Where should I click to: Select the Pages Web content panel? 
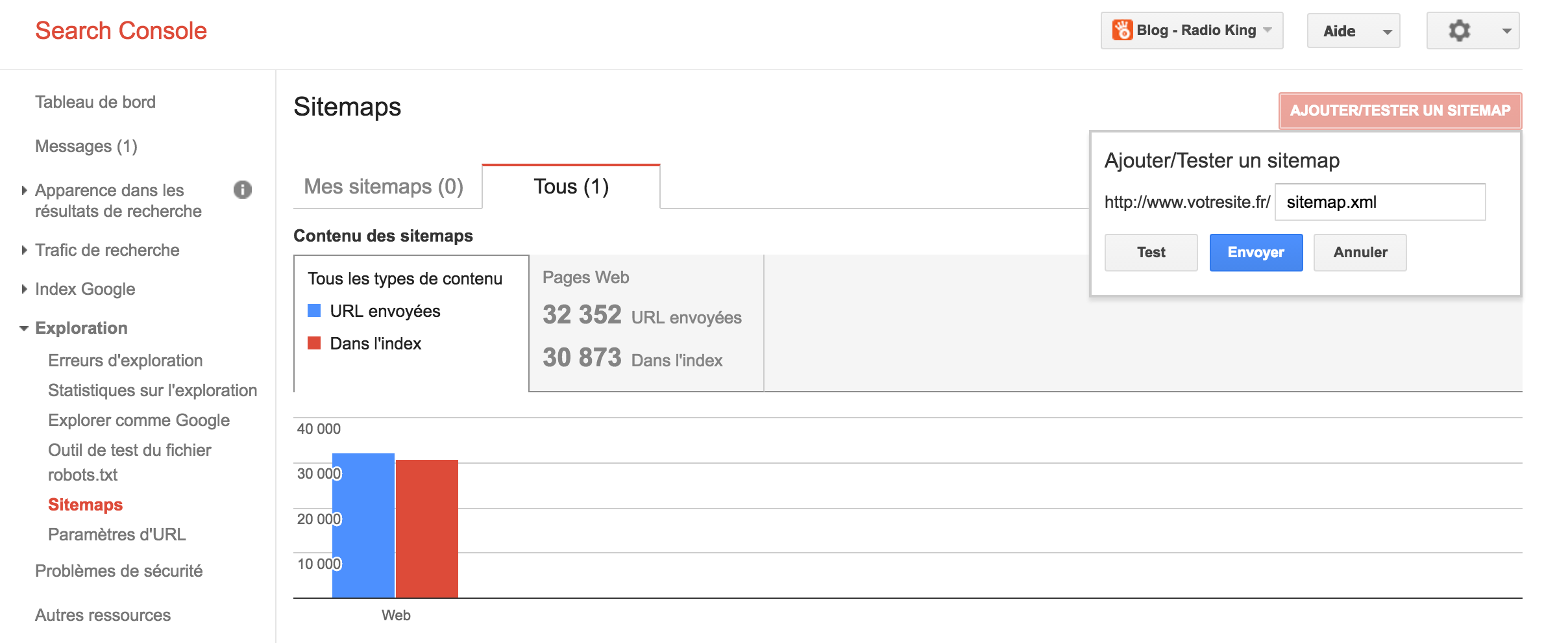(x=646, y=323)
